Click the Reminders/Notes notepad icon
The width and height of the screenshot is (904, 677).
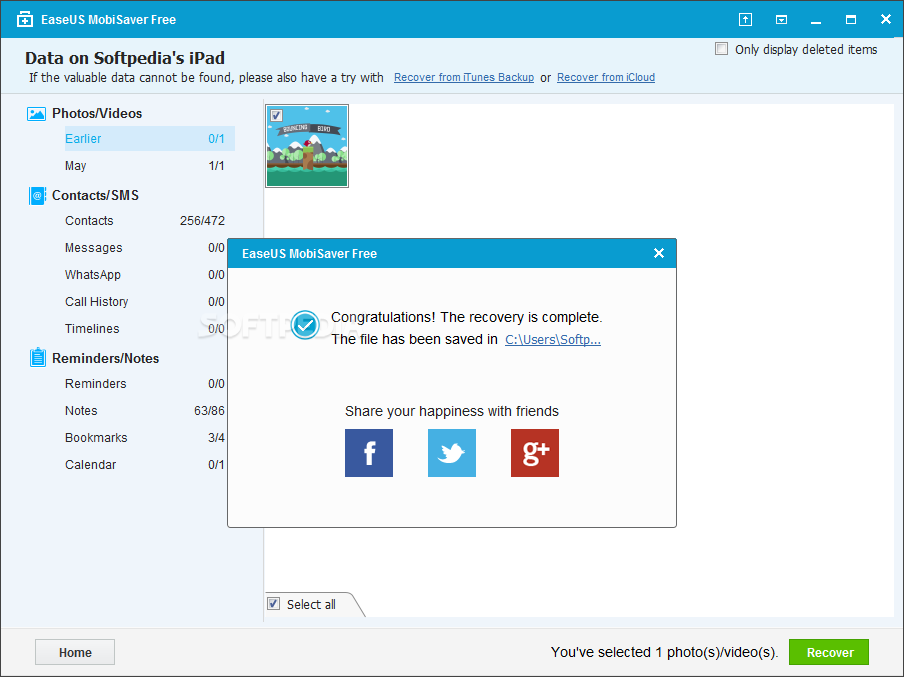(x=37, y=358)
